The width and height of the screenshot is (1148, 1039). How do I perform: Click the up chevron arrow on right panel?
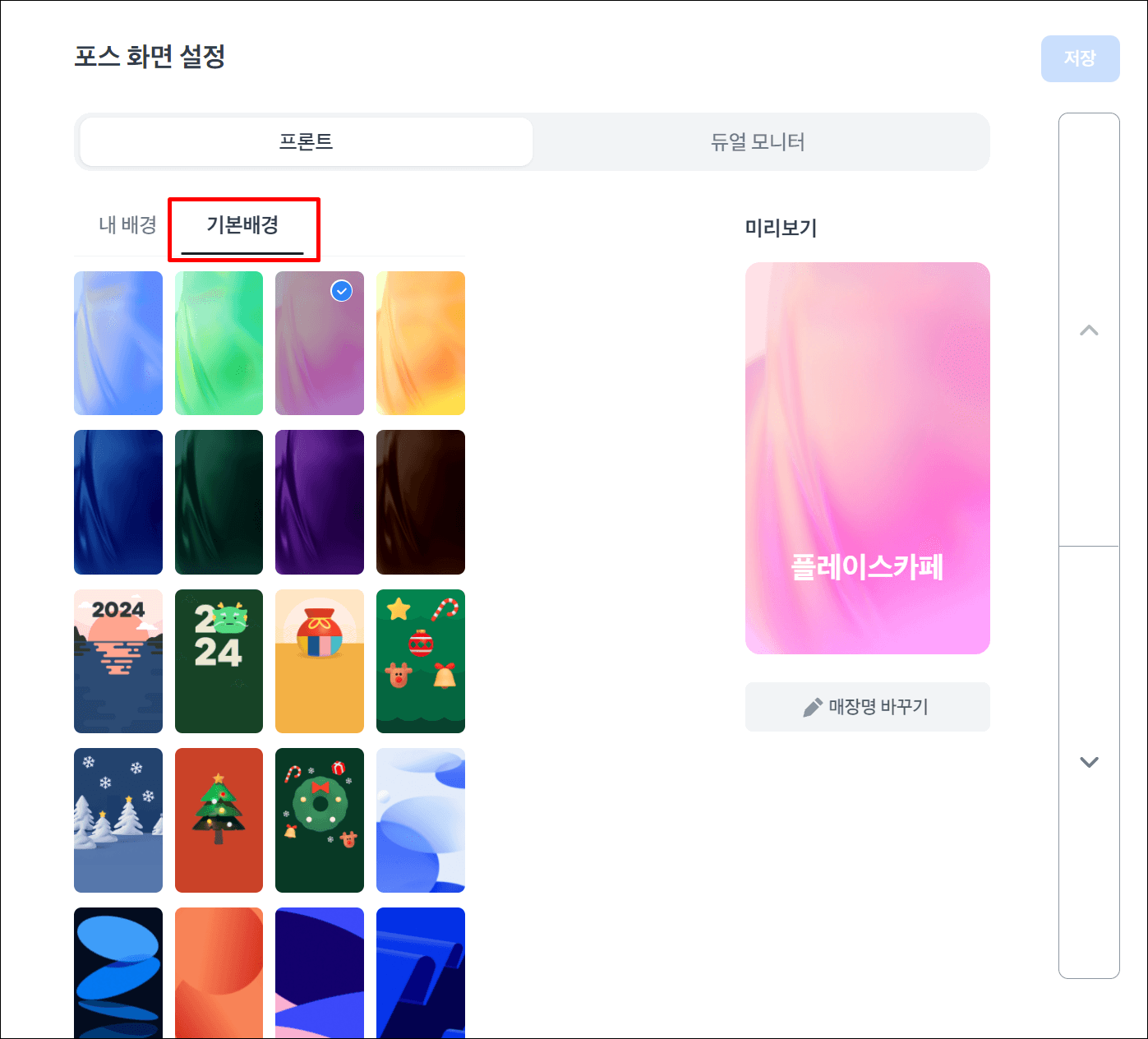click(x=1089, y=330)
